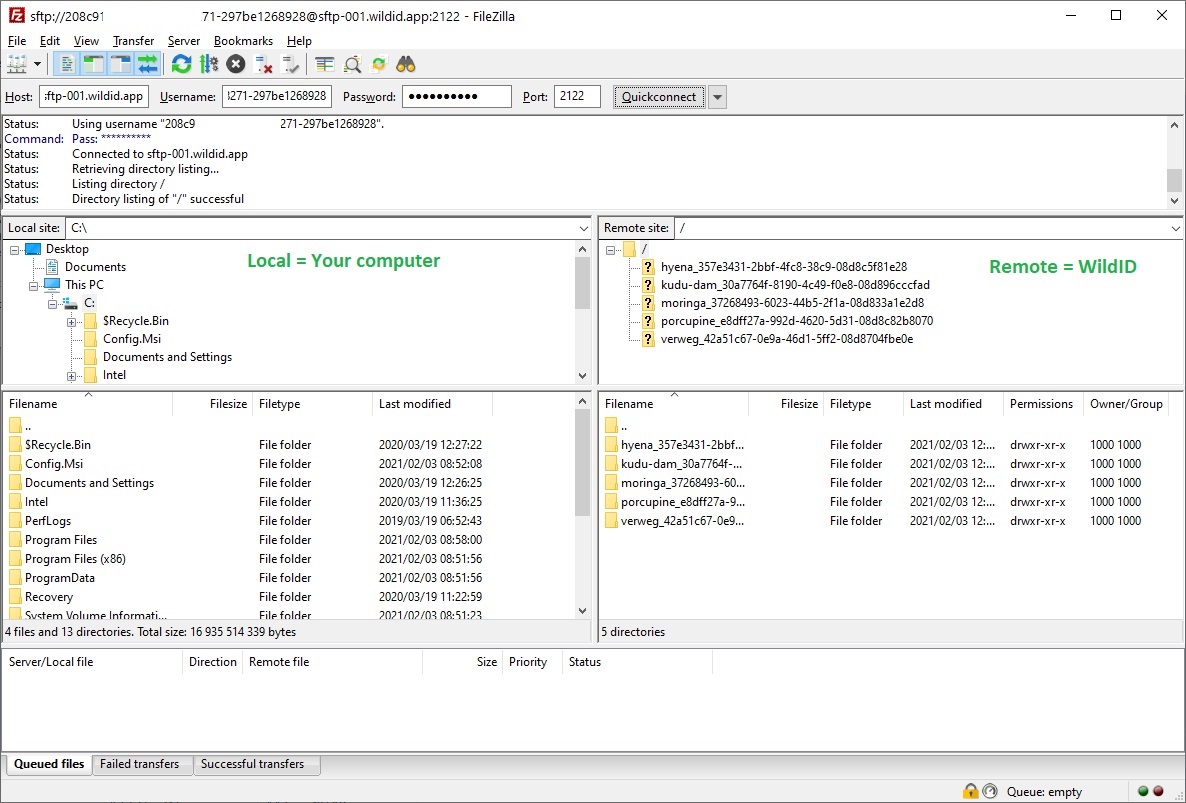Screen dimensions: 1186x803
Task: Disconnect from the current server
Action: point(263,64)
